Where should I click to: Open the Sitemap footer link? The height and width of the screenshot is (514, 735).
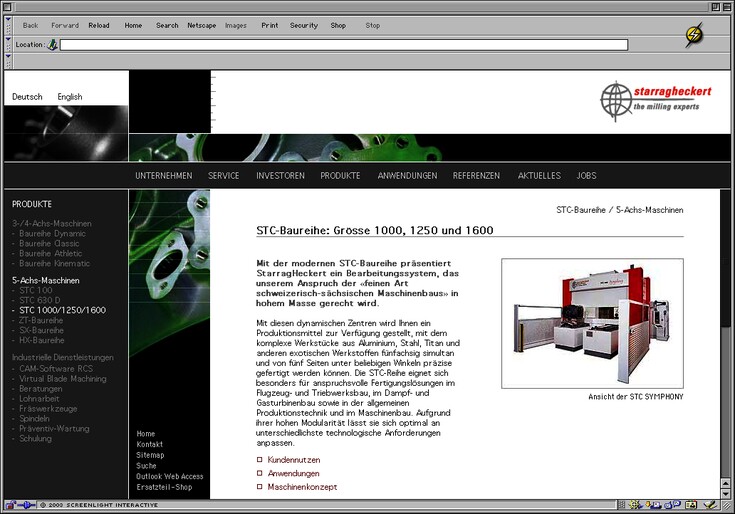coord(150,455)
